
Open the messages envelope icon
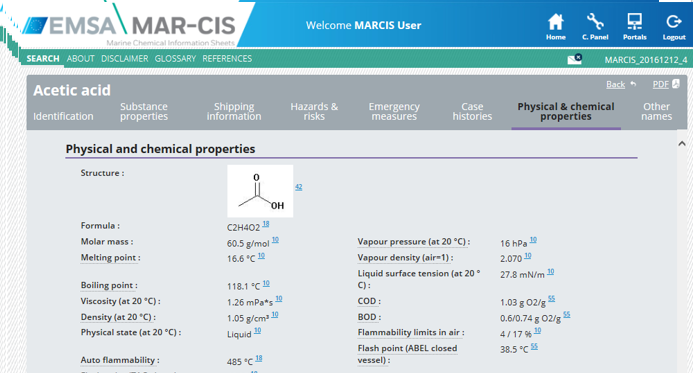[575, 58]
